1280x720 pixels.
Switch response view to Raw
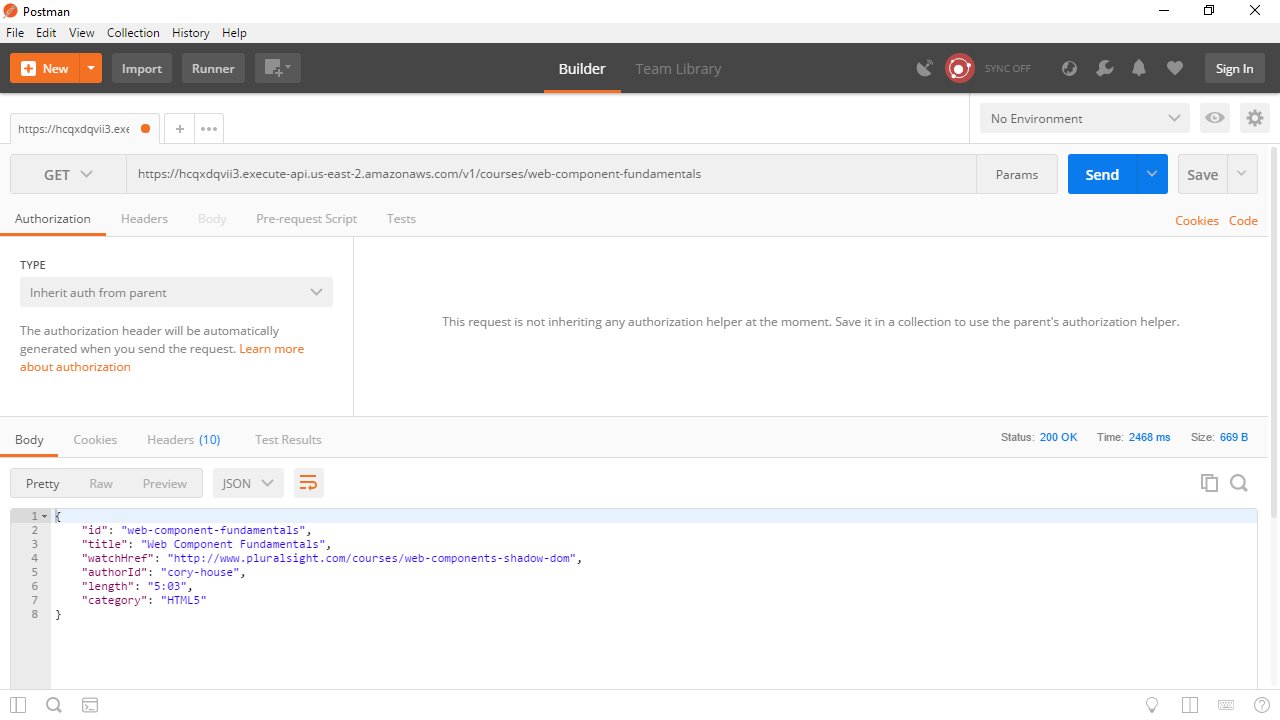click(101, 483)
